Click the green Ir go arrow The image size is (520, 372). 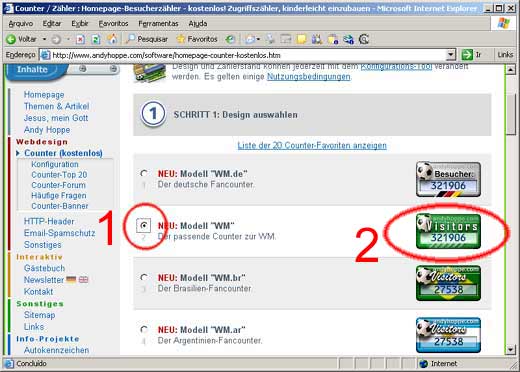click(467, 55)
